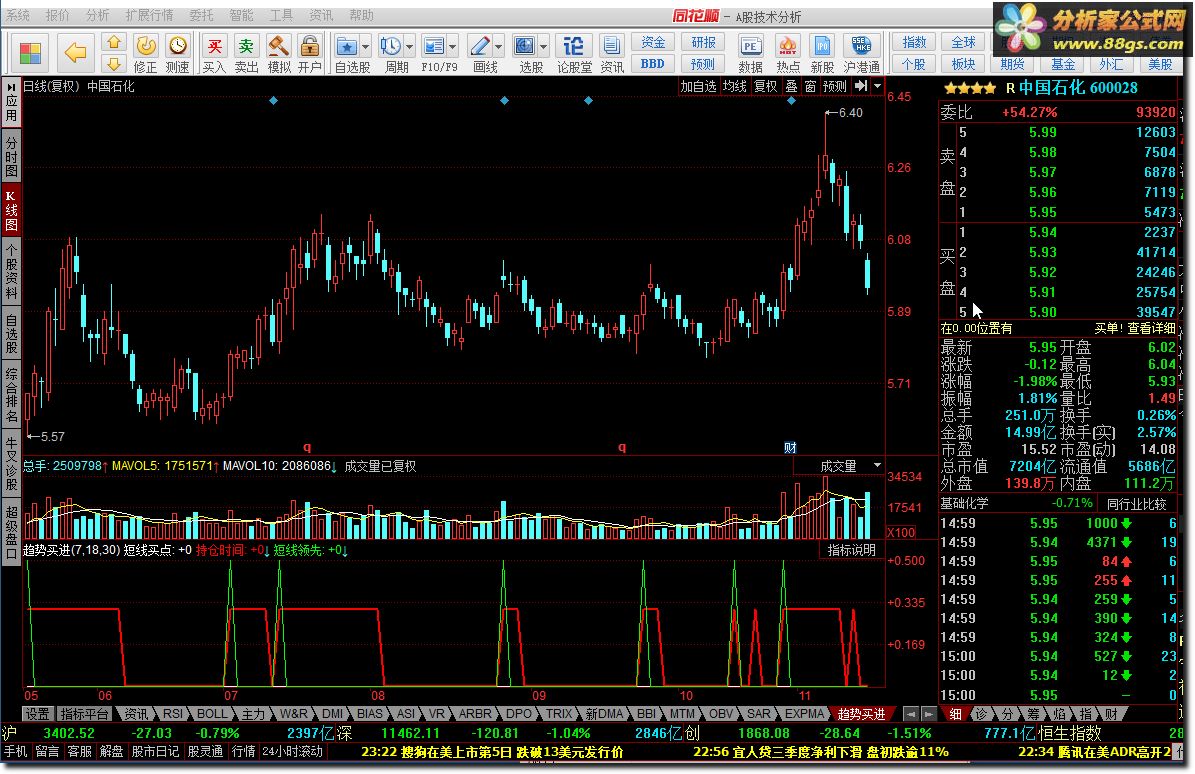Click the left scroll arrow beside indicator tabs
The image size is (1195, 774).
coord(911,714)
